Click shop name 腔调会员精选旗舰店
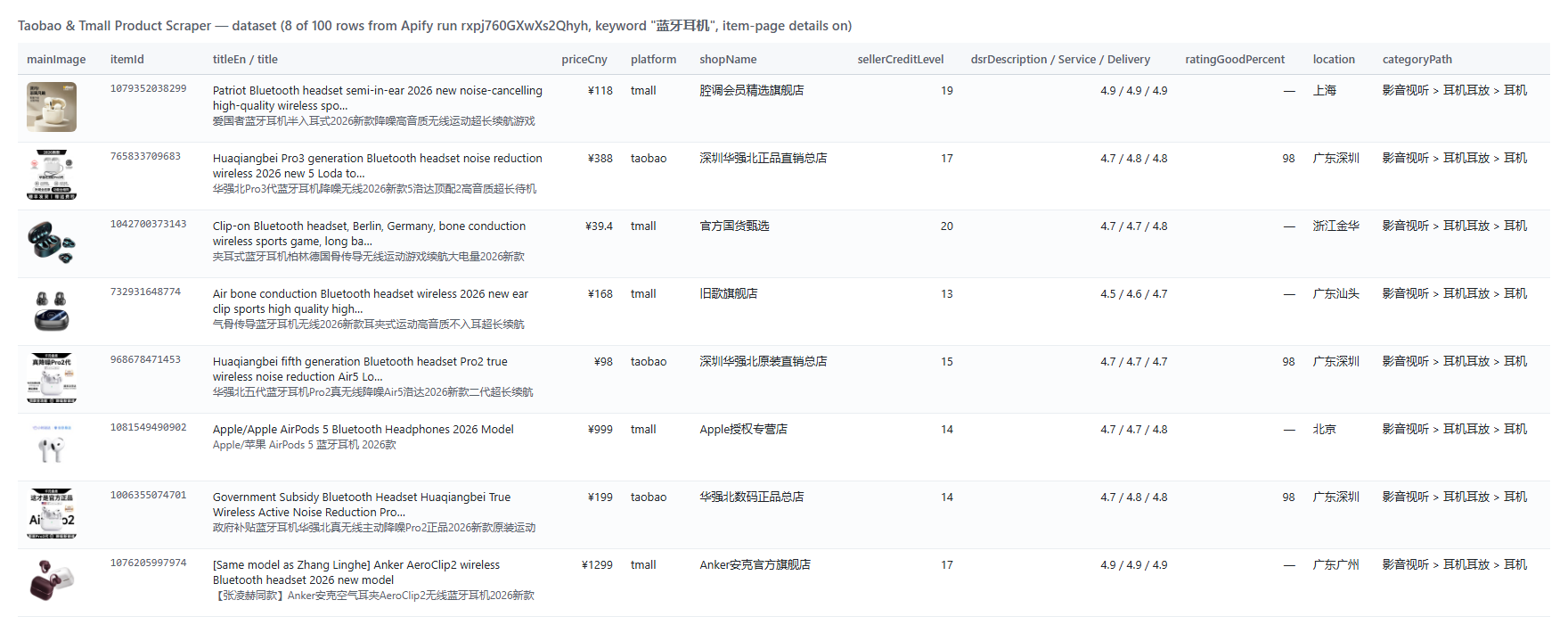The image size is (1568, 633). (x=752, y=91)
